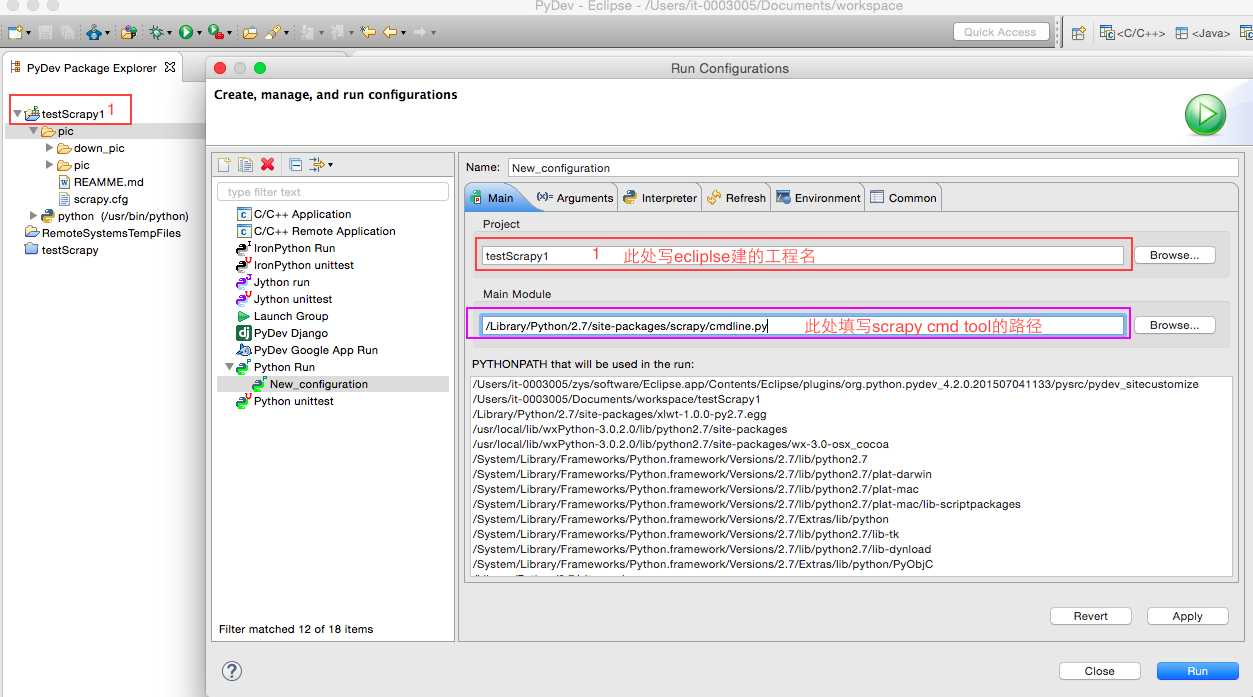1253x697 pixels.
Task: Click the Project text field
Action: [x=802, y=255]
